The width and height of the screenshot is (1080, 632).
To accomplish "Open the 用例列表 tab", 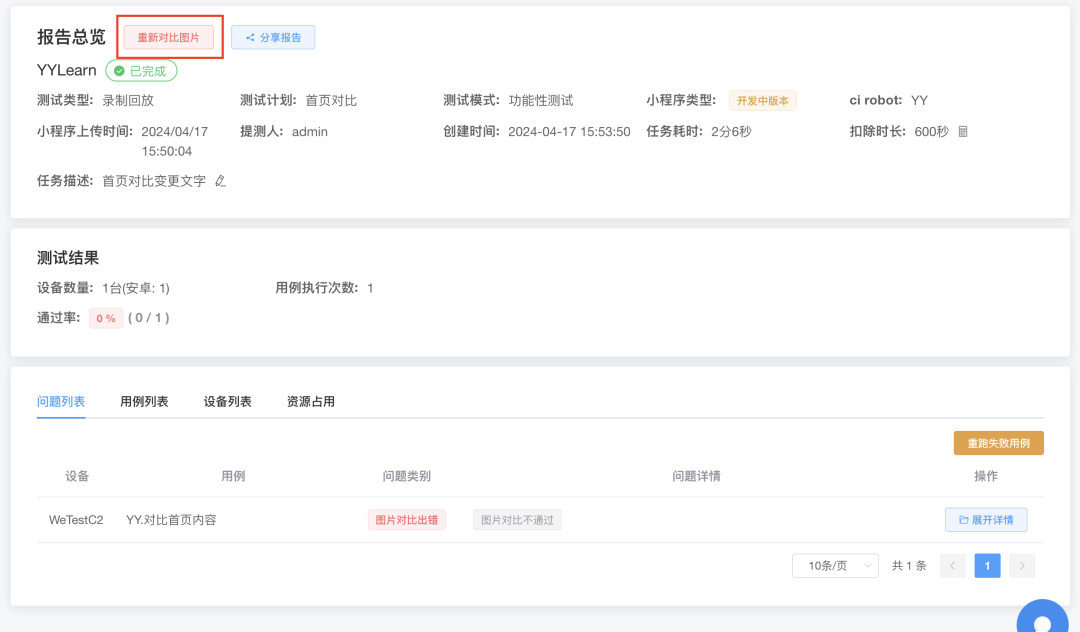I will click(144, 401).
